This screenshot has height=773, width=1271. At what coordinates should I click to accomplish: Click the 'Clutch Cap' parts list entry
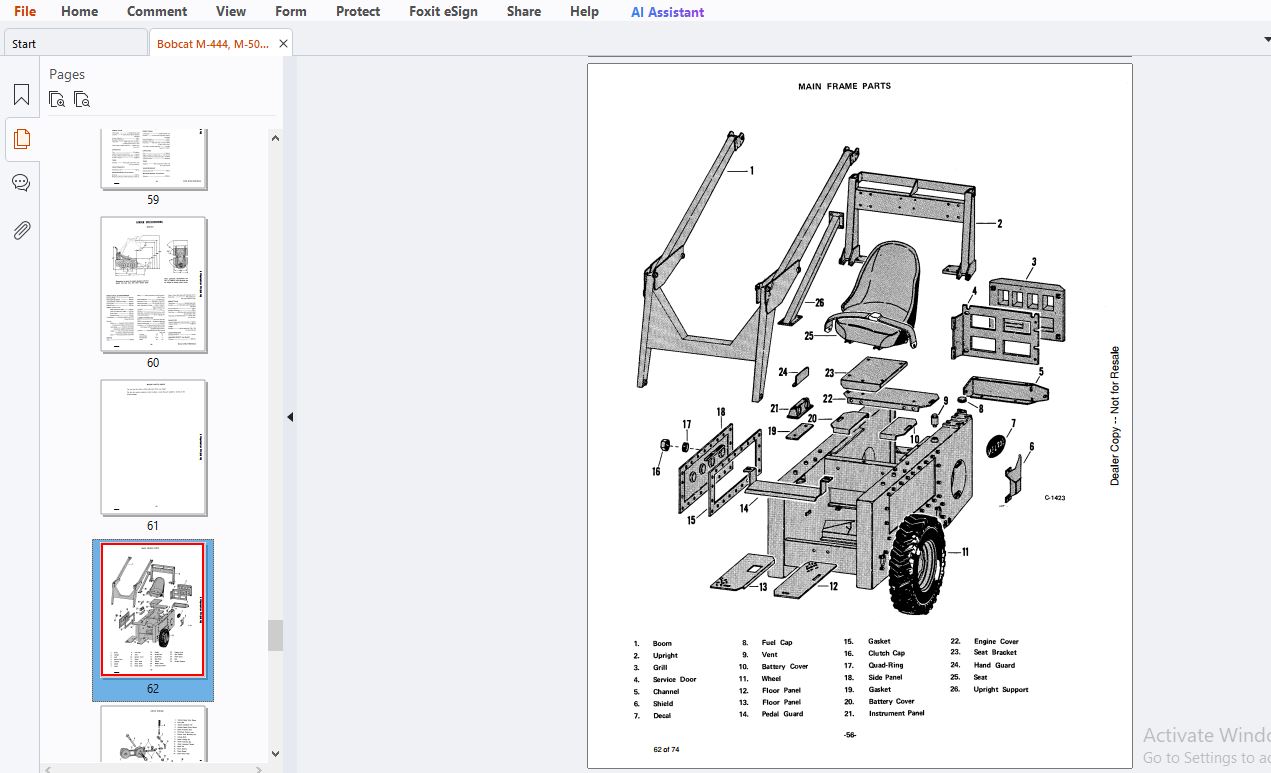click(886, 653)
